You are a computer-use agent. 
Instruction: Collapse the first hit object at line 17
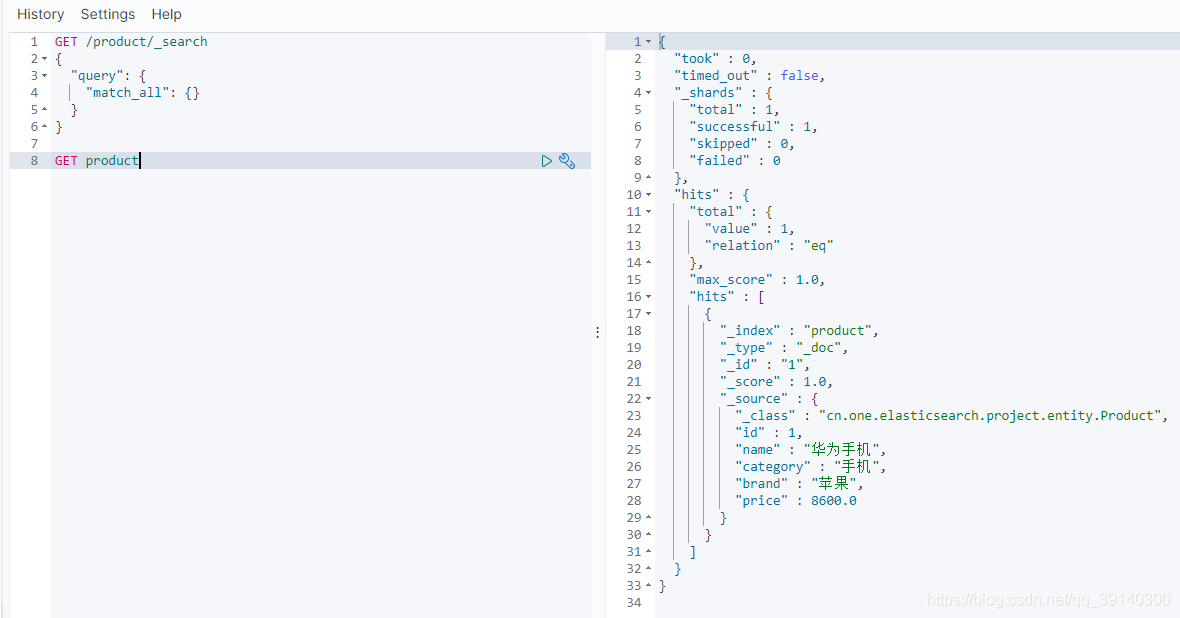[x=649, y=314]
